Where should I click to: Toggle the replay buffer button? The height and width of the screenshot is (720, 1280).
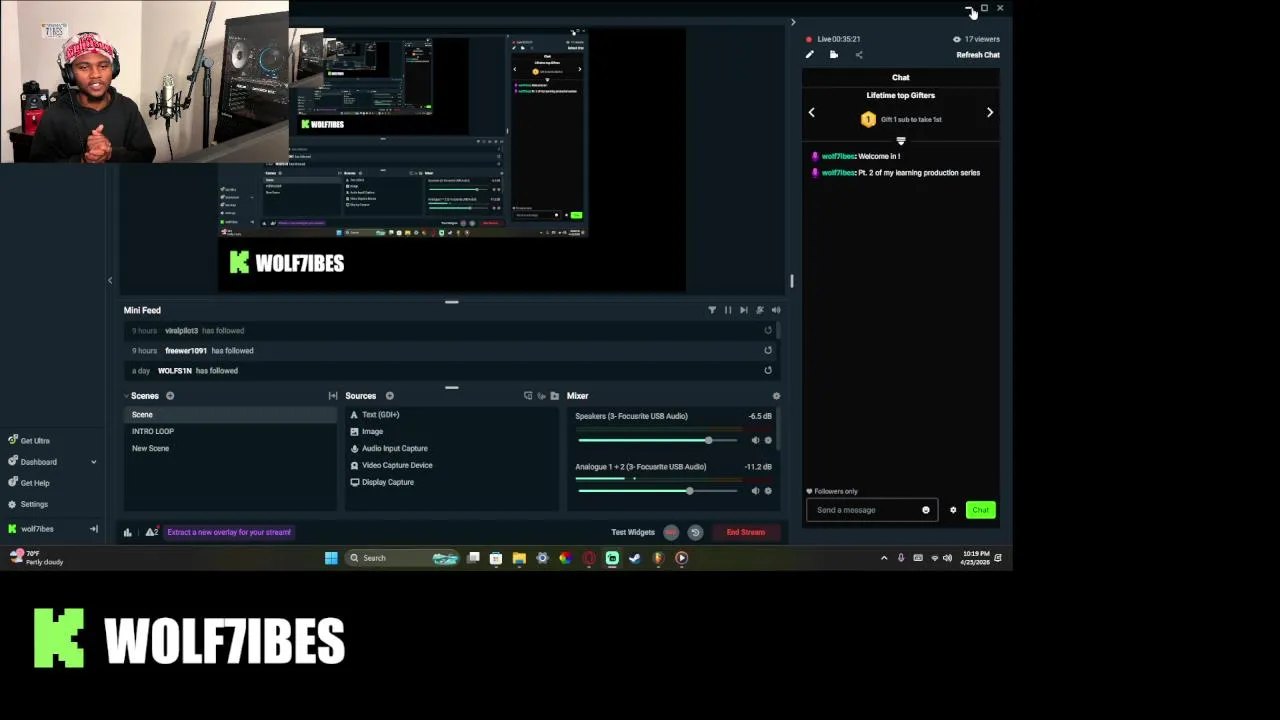(x=695, y=532)
